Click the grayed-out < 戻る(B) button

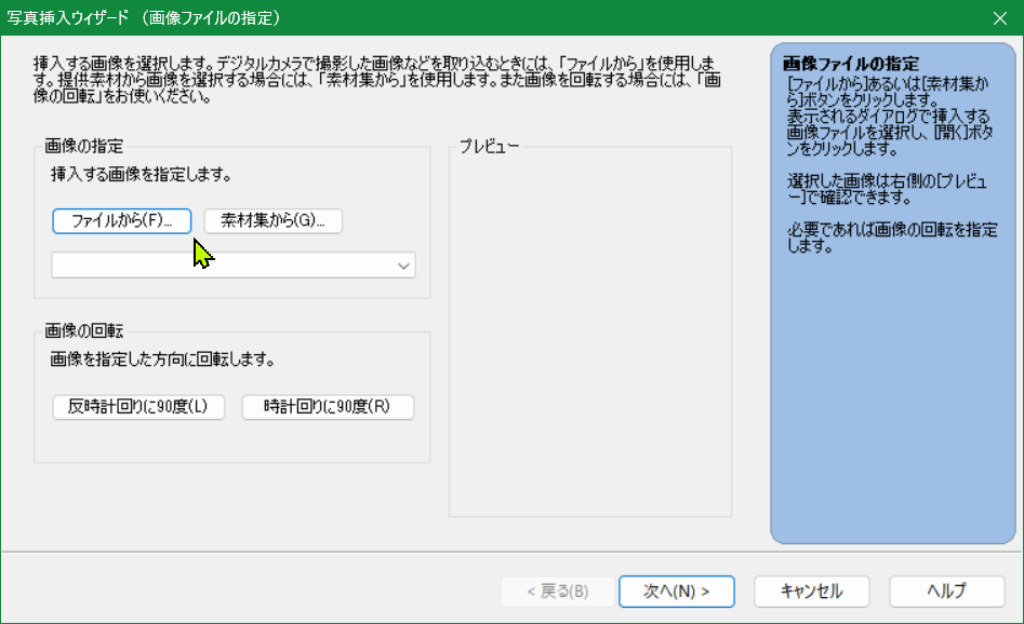(557, 591)
